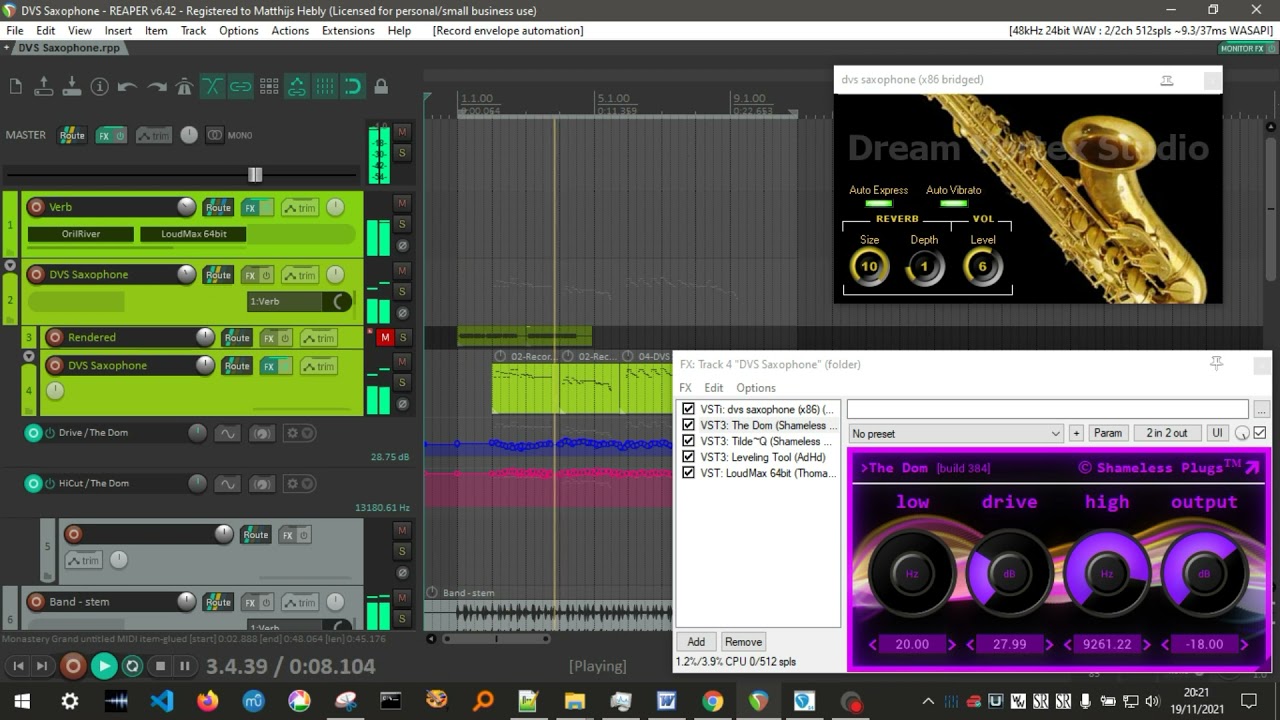The height and width of the screenshot is (720, 1280).
Task: Click the Open Project toolbar icon
Action: 44,87
